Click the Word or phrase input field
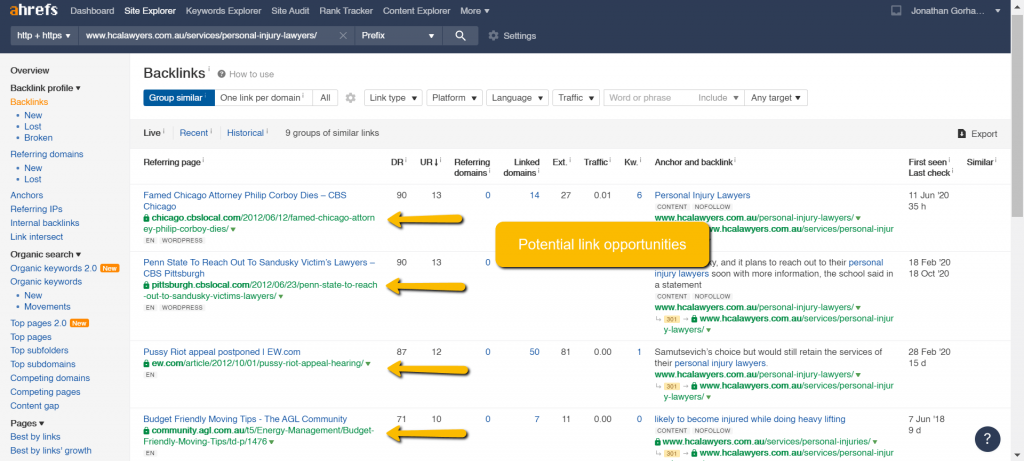Image resolution: width=1024 pixels, height=461 pixels. [648, 98]
